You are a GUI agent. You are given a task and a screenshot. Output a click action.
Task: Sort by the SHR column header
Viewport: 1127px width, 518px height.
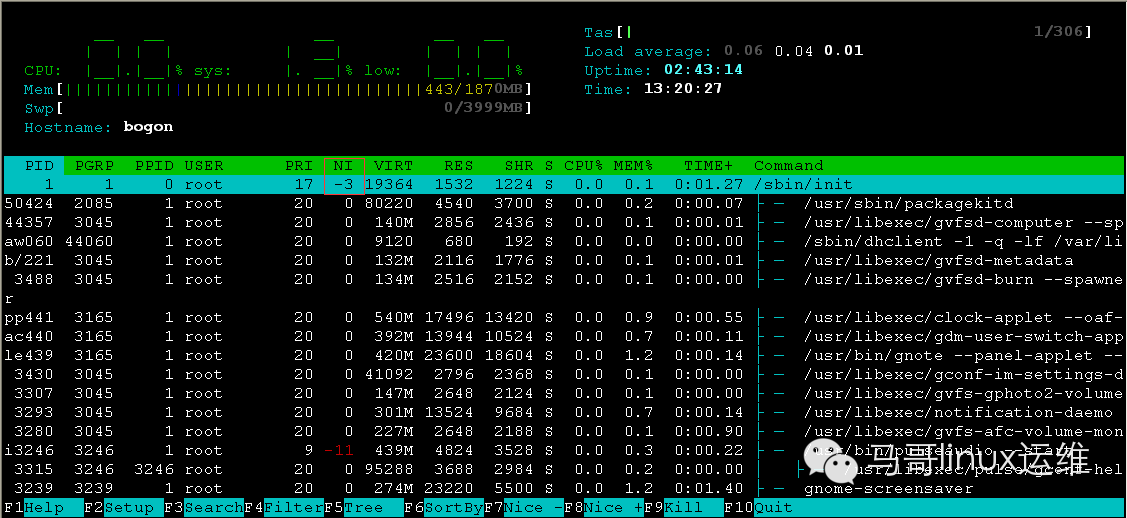click(x=519, y=165)
